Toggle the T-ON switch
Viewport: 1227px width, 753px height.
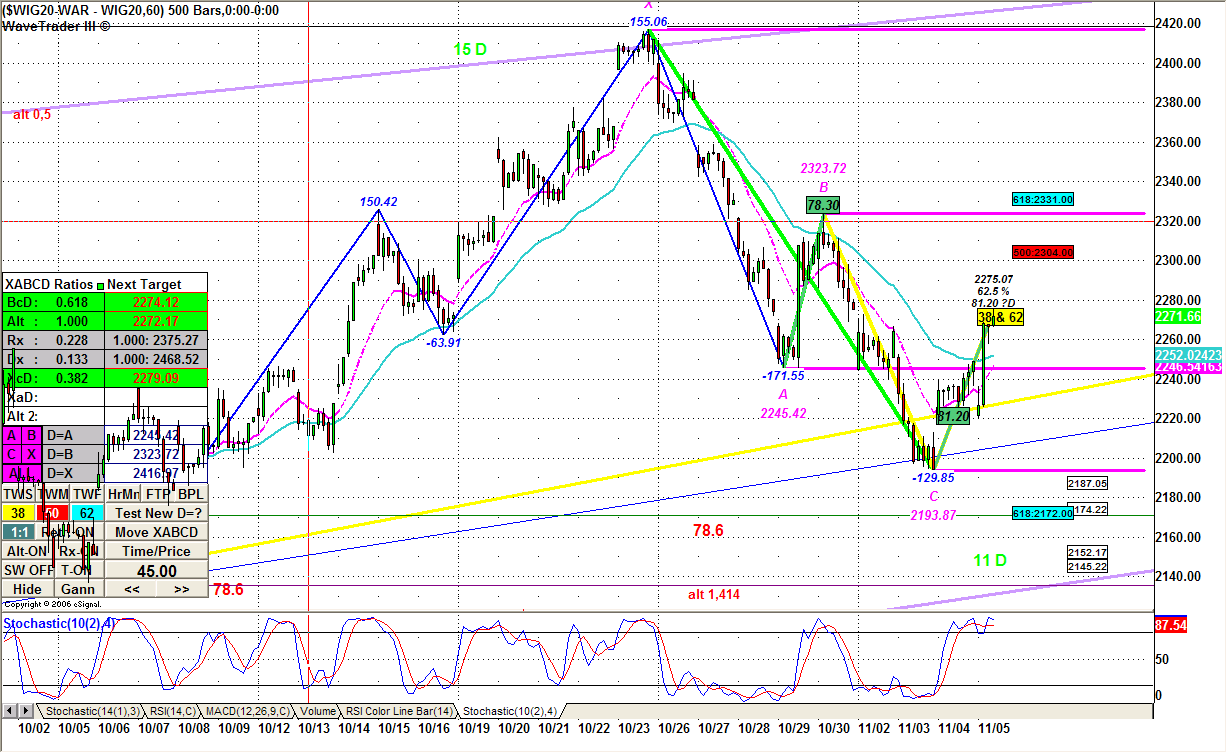pos(79,570)
